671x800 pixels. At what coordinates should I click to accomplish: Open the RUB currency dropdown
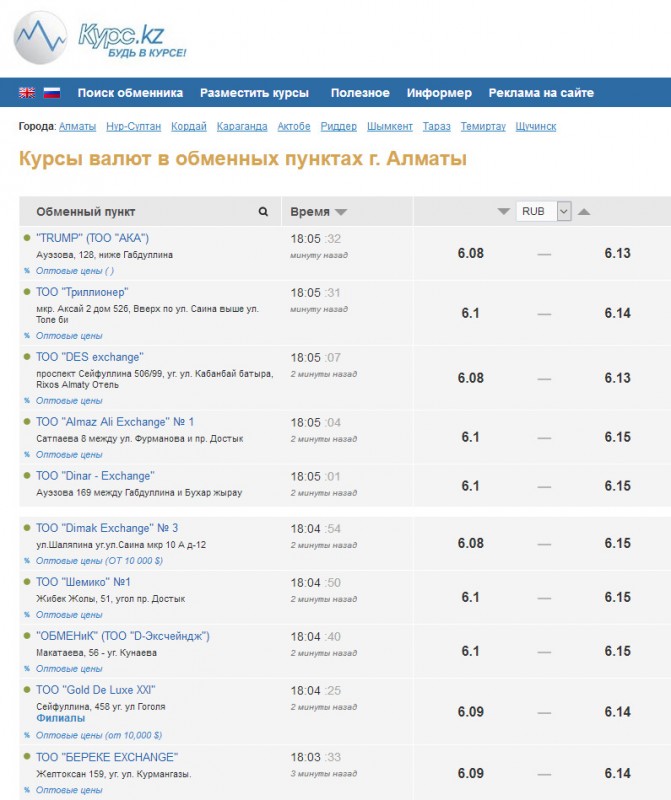(543, 211)
